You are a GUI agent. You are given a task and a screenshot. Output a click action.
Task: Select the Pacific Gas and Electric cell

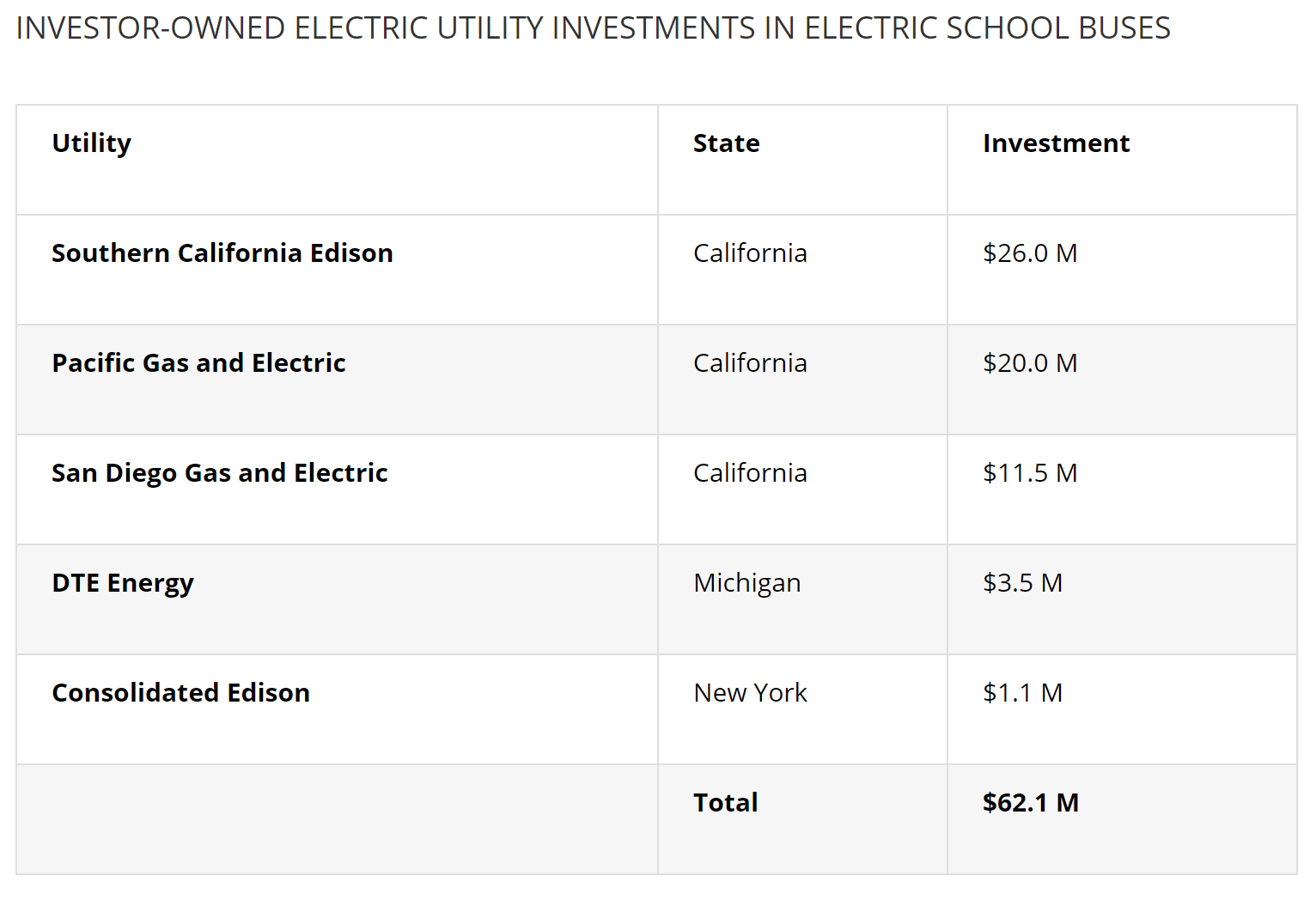tap(198, 363)
